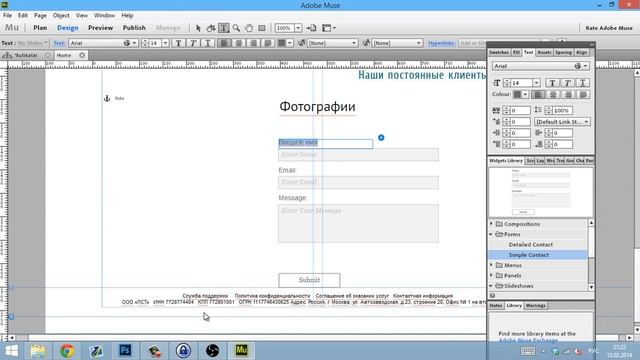Open the text colour swatch in Text panel

point(520,95)
